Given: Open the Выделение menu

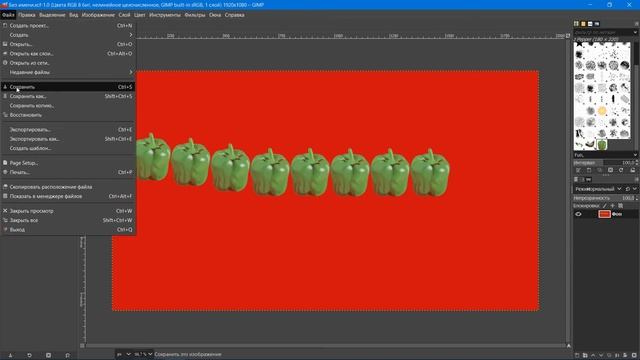Looking at the screenshot, I should click(52, 15).
